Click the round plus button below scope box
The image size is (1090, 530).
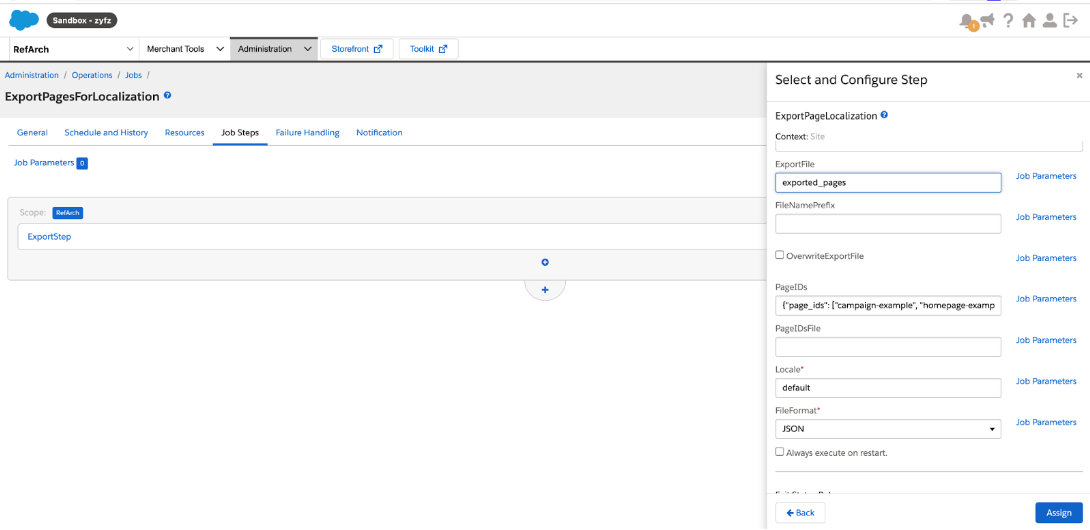(545, 289)
